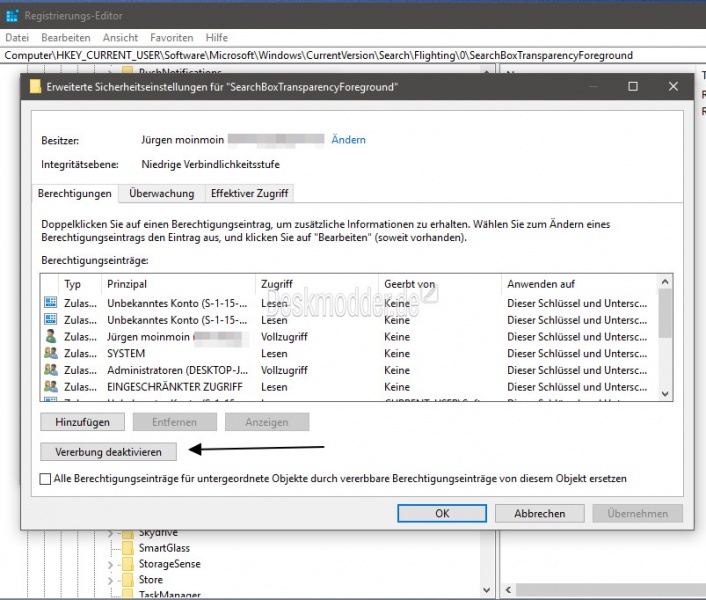Select the SYSTEM permission entry
This screenshot has height=600, width=706.
point(349,353)
